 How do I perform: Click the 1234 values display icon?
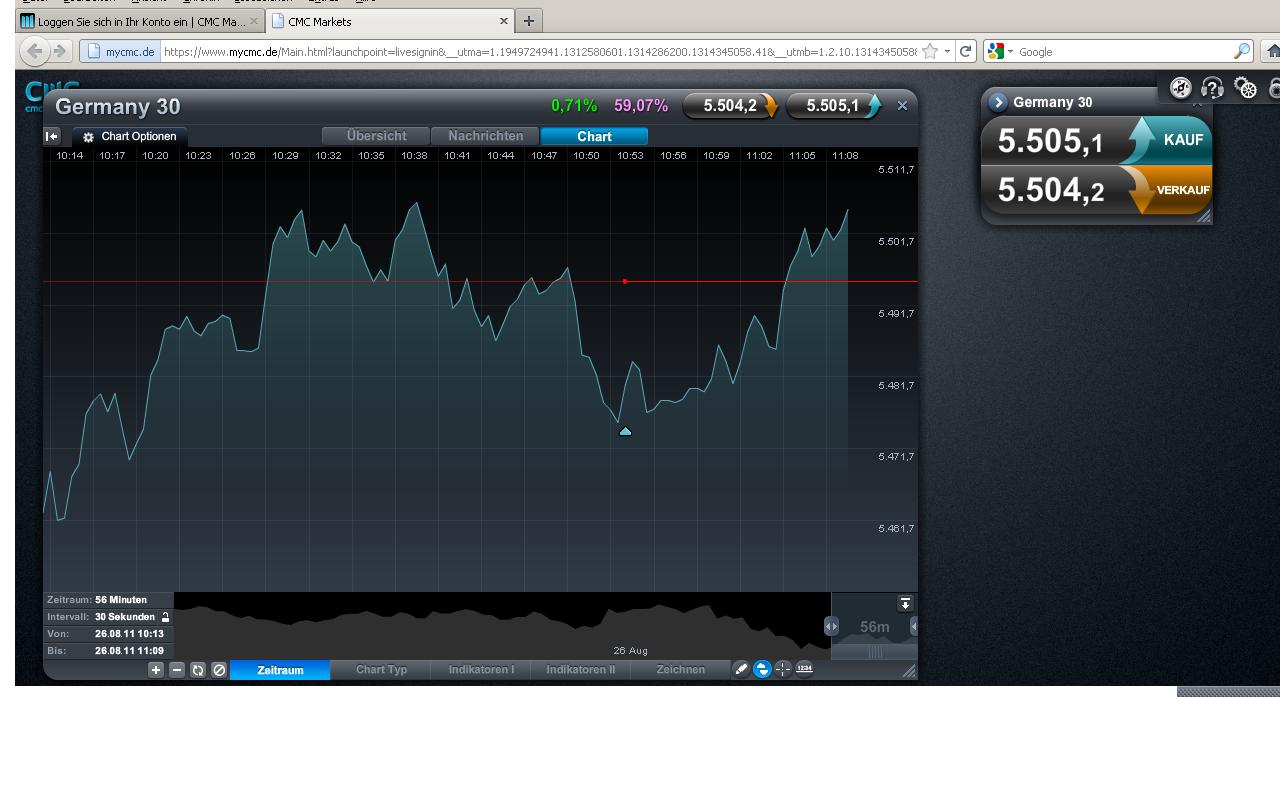(x=804, y=669)
